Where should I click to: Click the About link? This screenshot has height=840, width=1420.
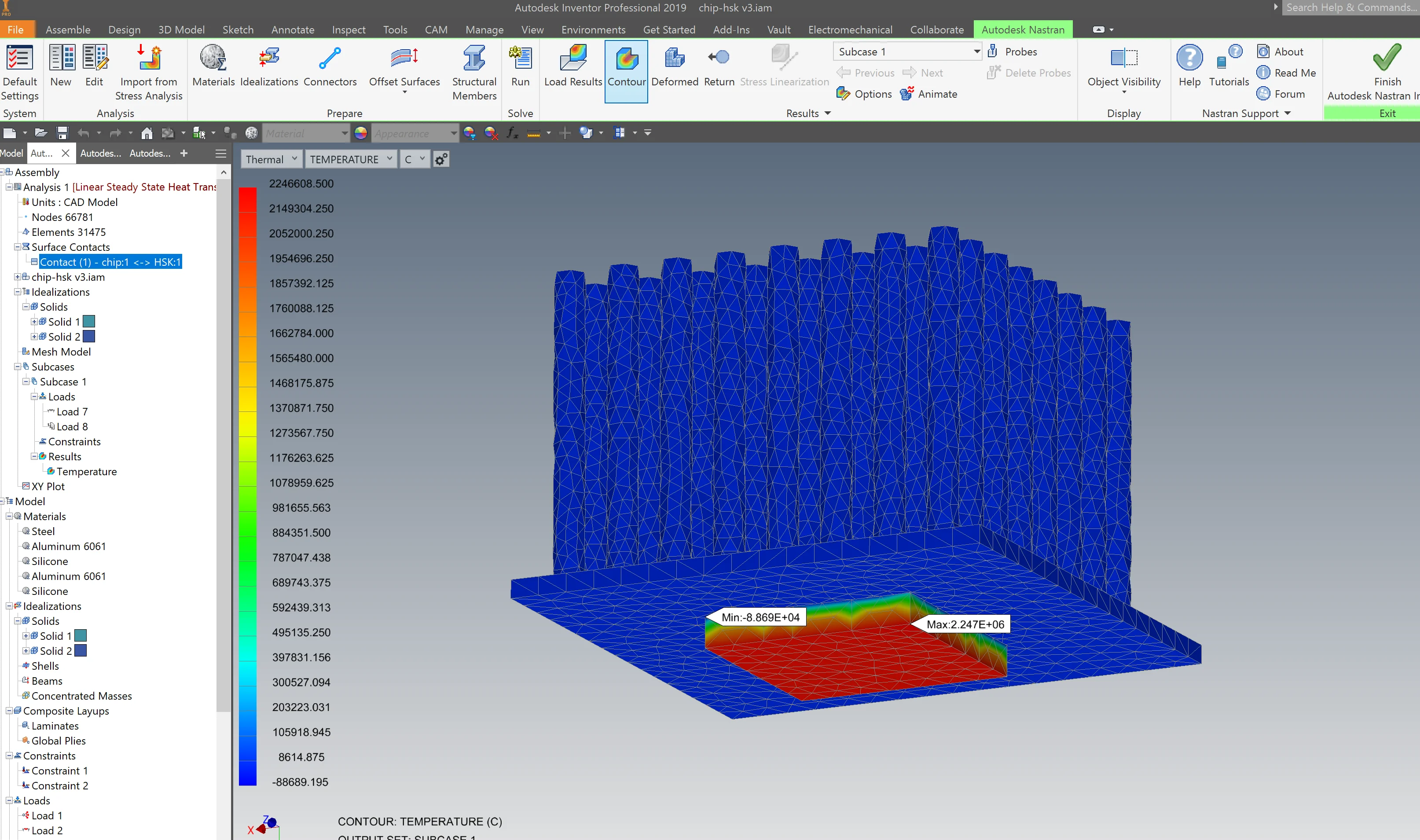(x=1280, y=51)
